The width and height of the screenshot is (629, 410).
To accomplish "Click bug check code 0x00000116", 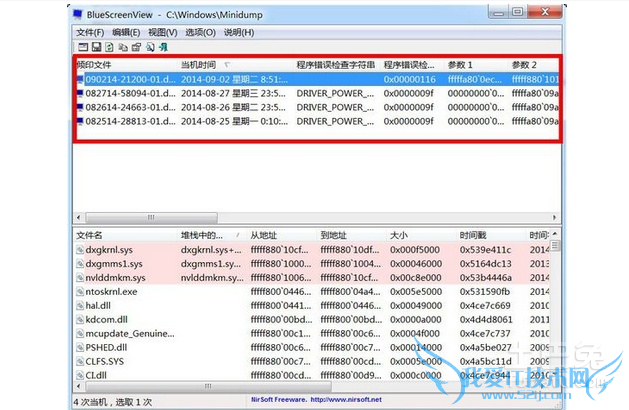I will tap(410, 79).
